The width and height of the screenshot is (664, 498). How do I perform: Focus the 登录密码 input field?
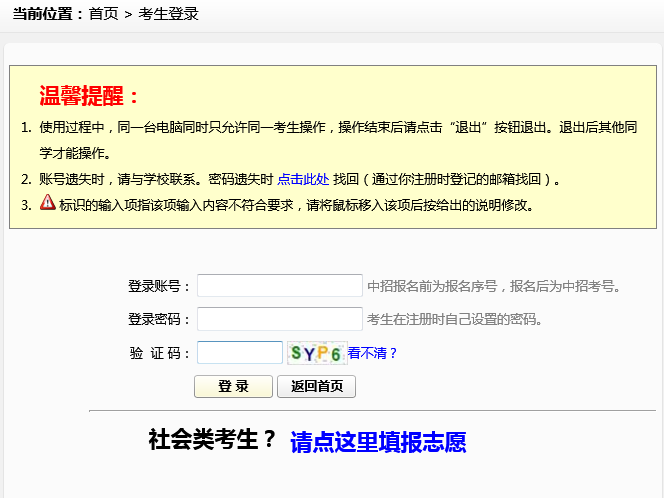pos(280,319)
